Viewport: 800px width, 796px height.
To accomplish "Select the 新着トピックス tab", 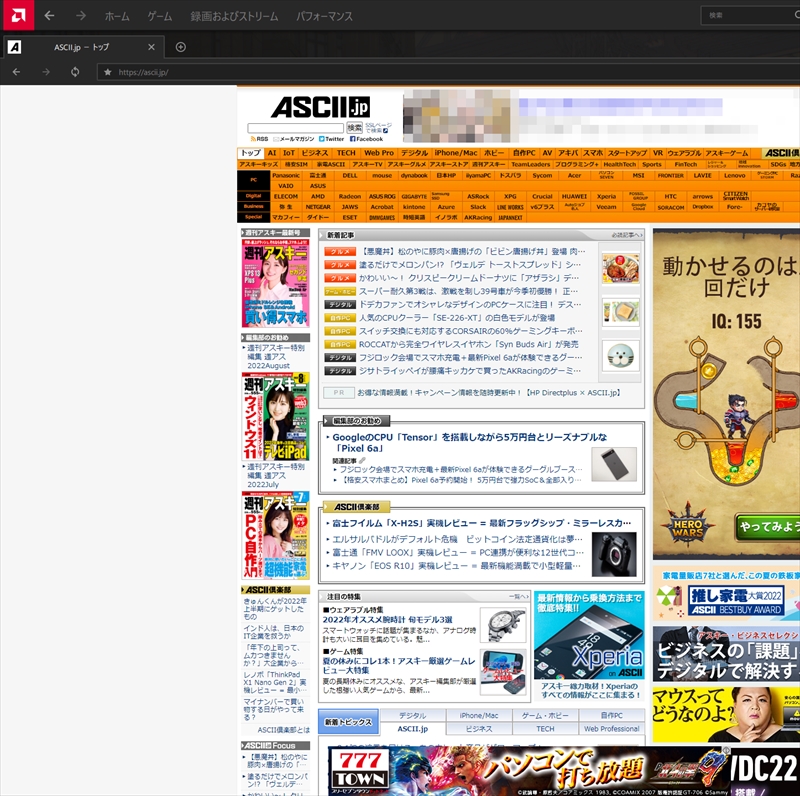I will [348, 722].
